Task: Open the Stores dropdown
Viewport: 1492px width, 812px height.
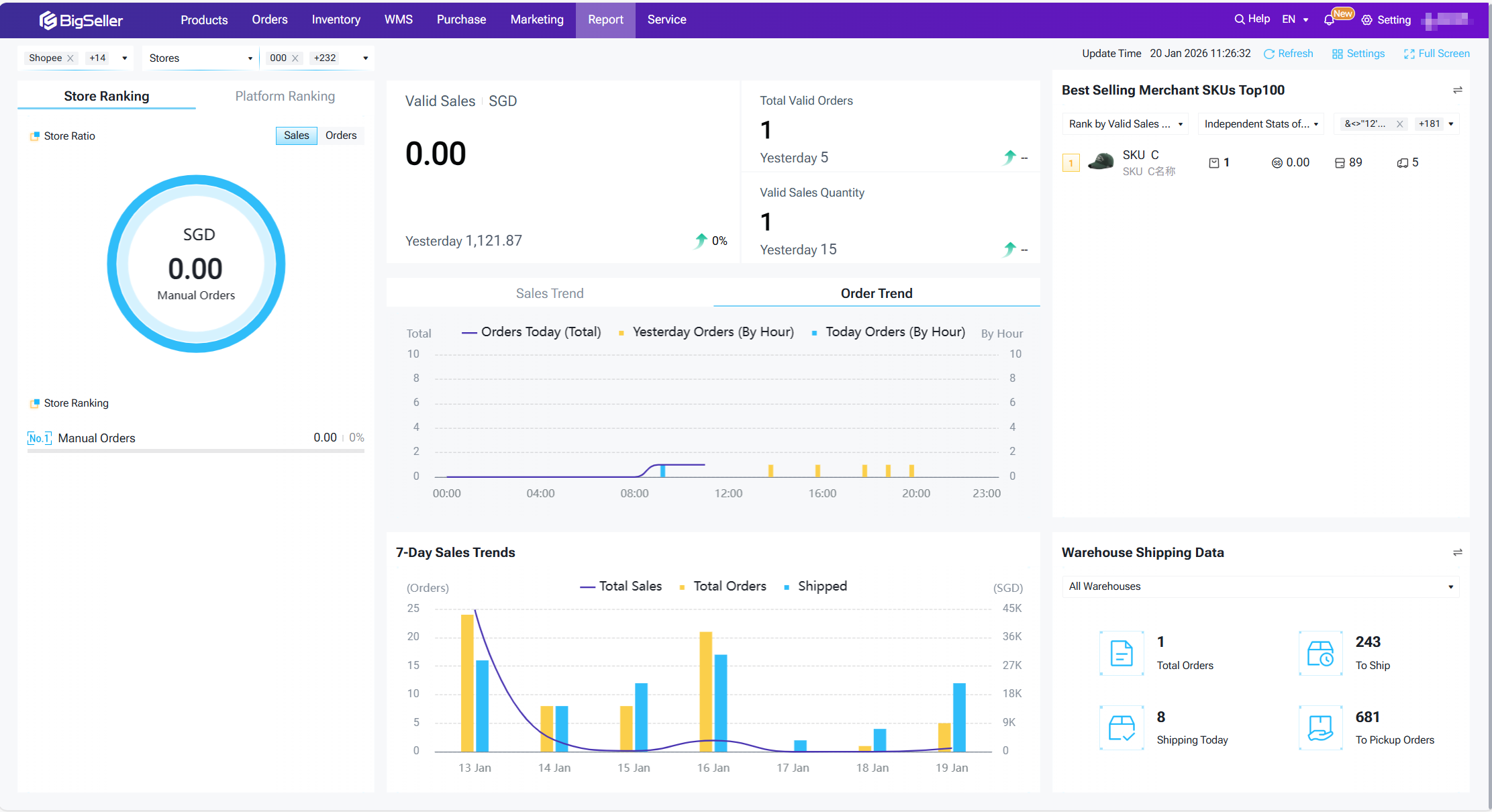Action: [200, 58]
